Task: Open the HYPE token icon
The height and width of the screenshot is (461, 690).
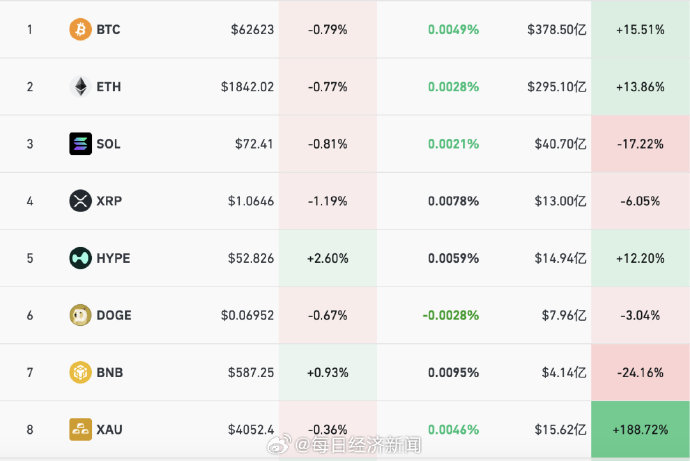Action: (x=81, y=258)
